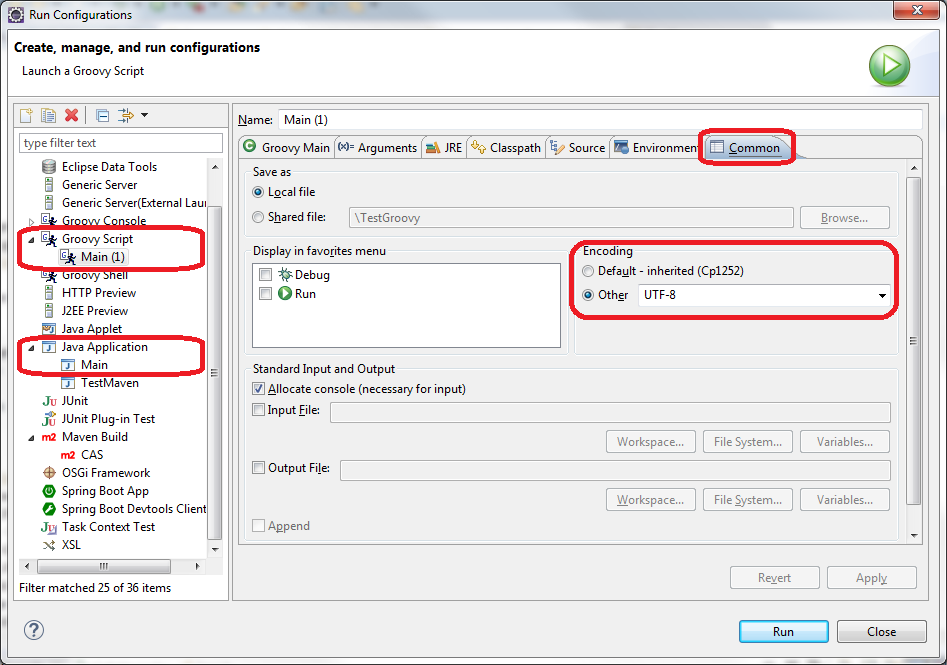Click the Browse button for shared file

coord(844,218)
